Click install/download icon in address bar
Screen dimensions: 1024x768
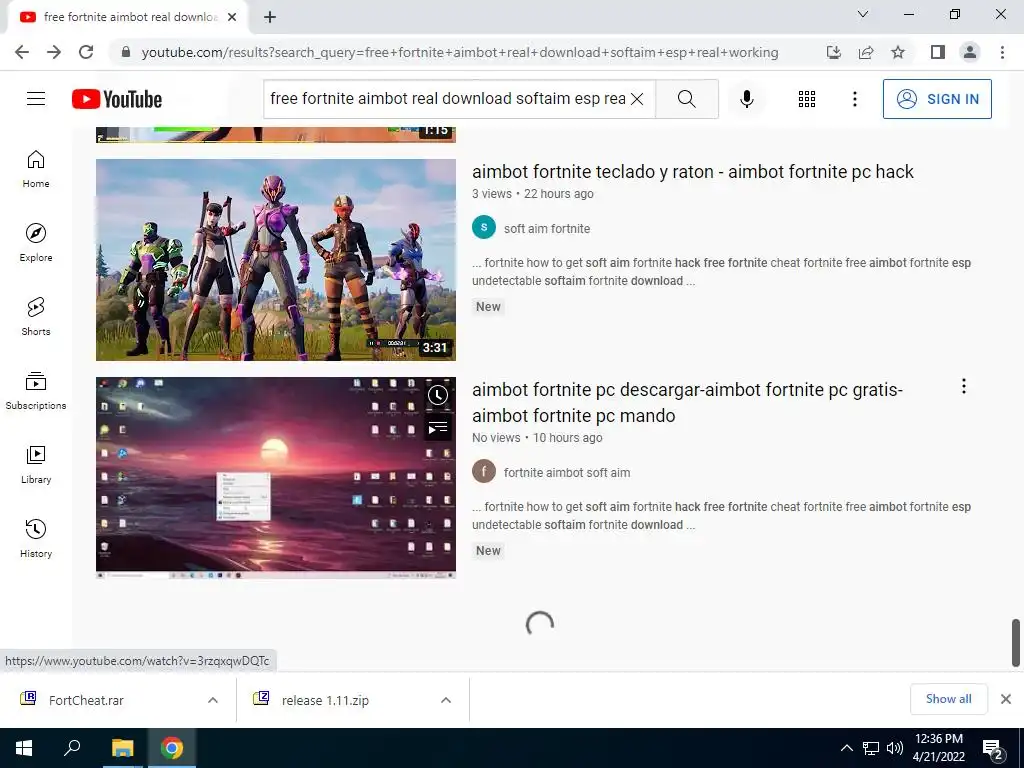(833, 52)
